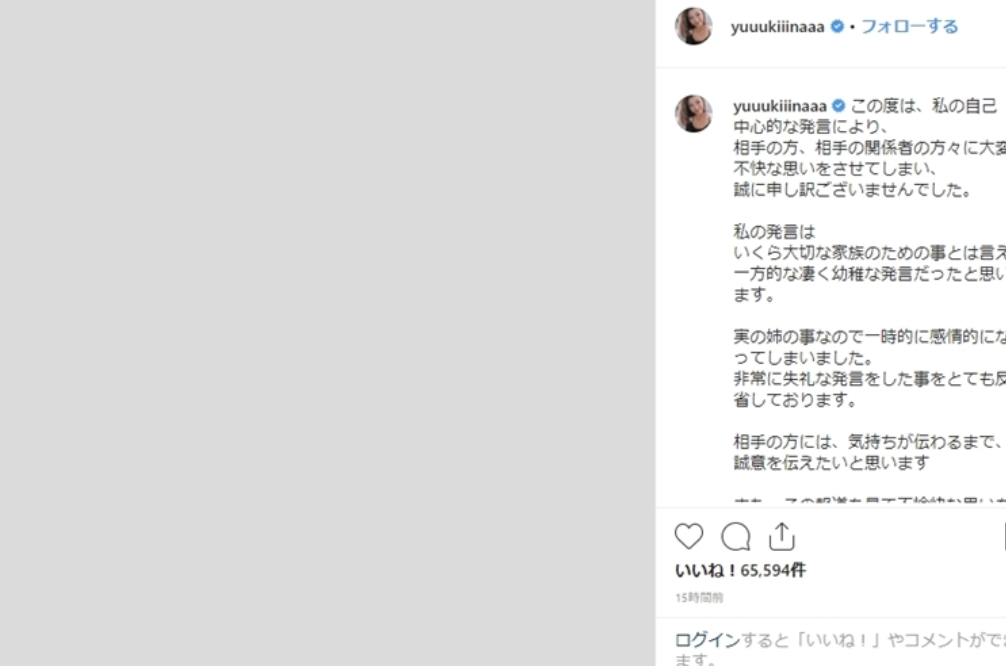
Task: Click the header profile avatar of yuuukiiinaaa
Action: click(x=694, y=26)
